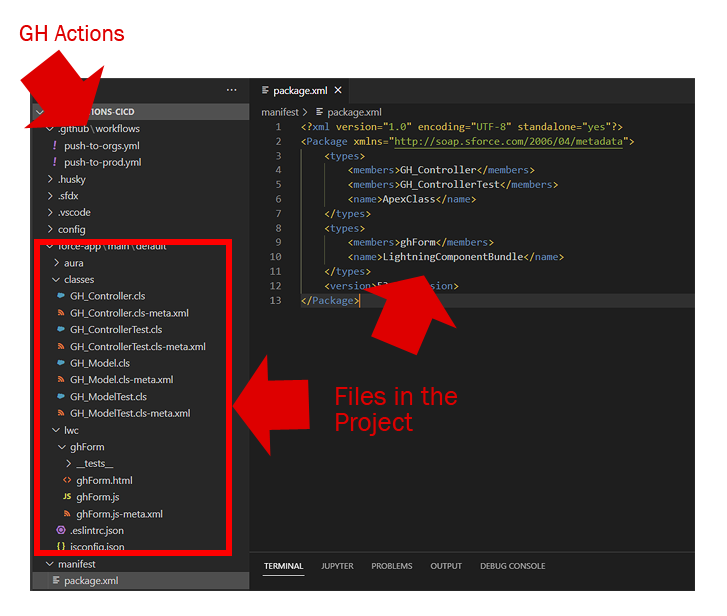Click HTML icon beside ghForm.html
The image size is (727, 616).
point(67,480)
